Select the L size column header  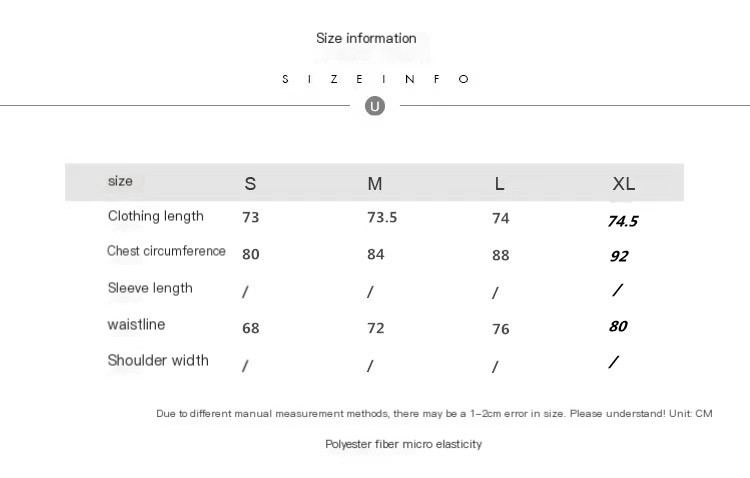[499, 183]
